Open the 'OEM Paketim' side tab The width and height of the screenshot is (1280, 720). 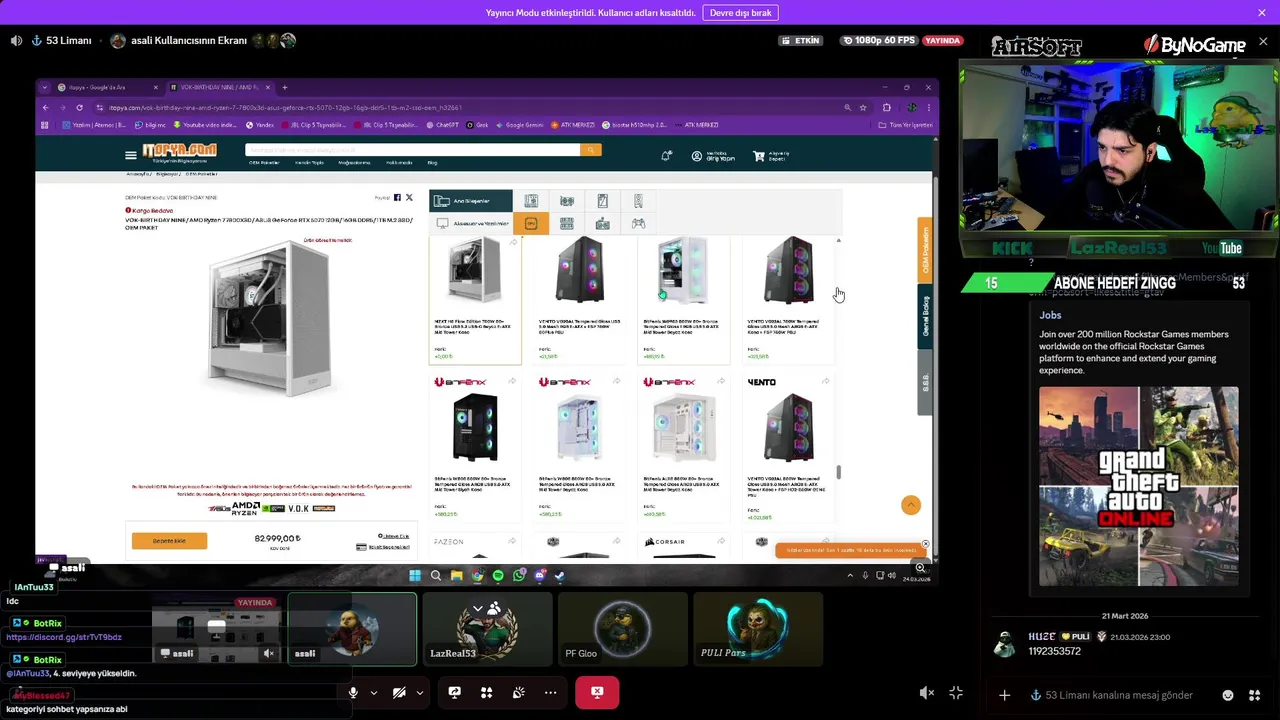(925, 250)
